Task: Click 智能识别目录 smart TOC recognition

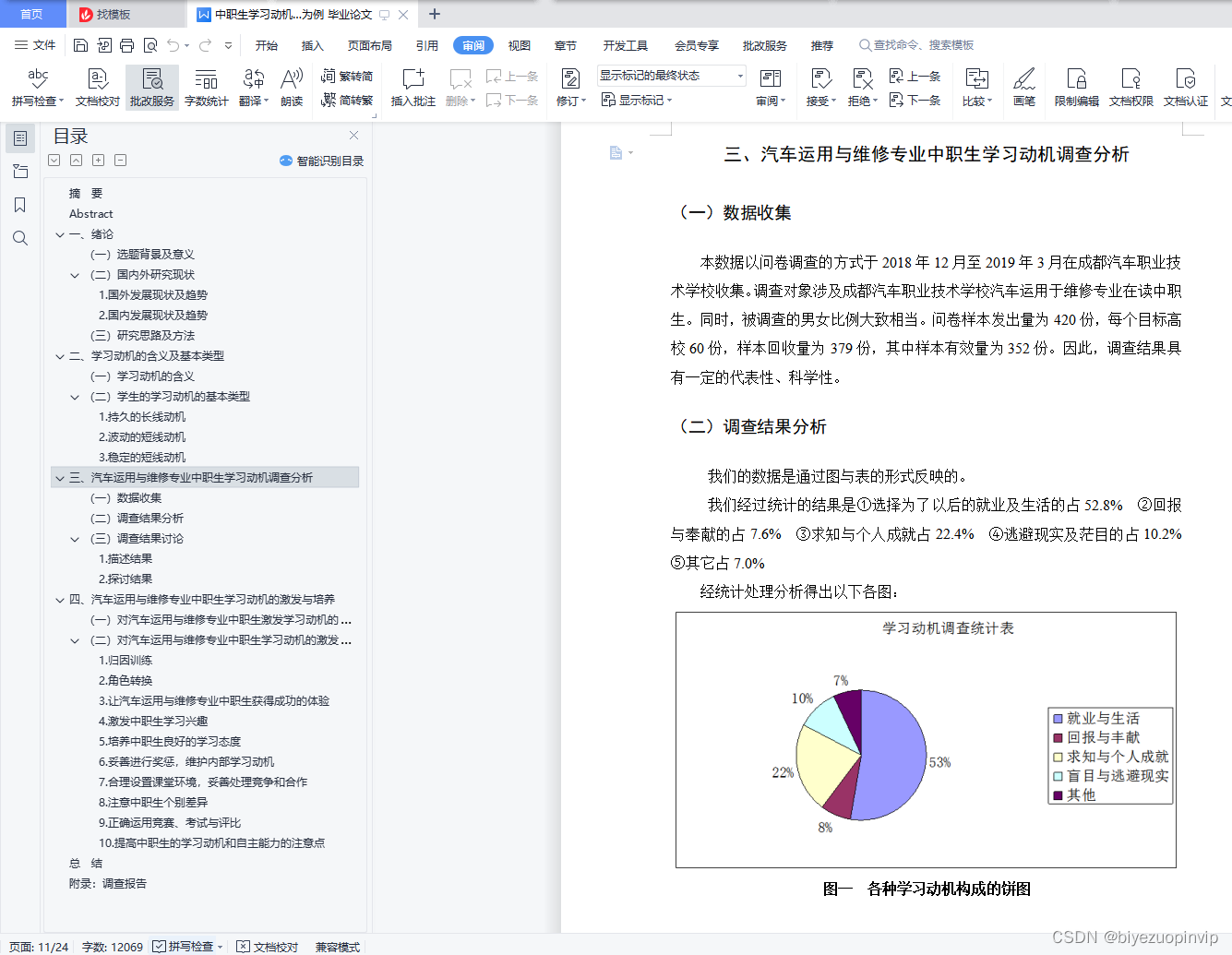Action: point(322,161)
